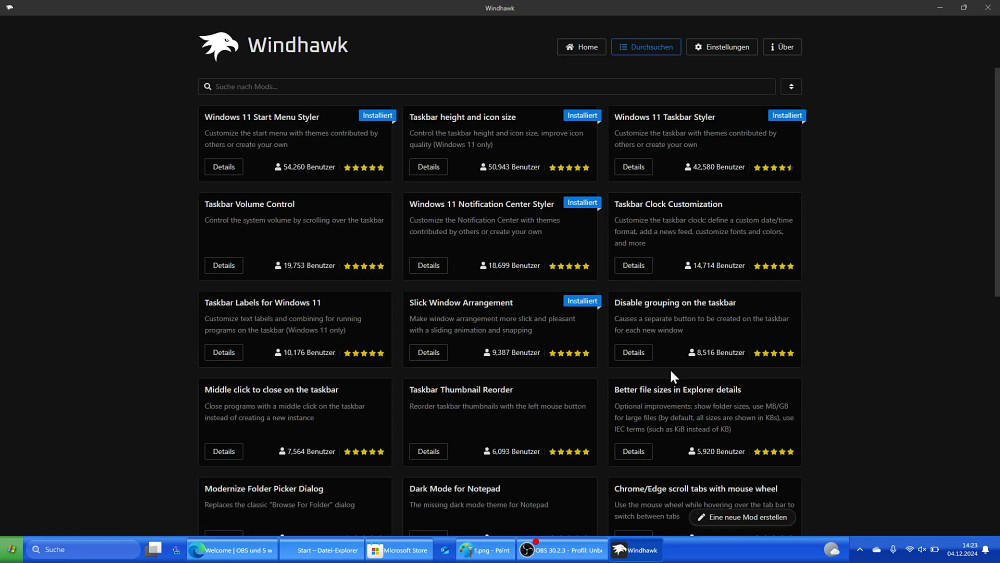Click the star rating of Taskbar Clock Customization

click(x=774, y=266)
